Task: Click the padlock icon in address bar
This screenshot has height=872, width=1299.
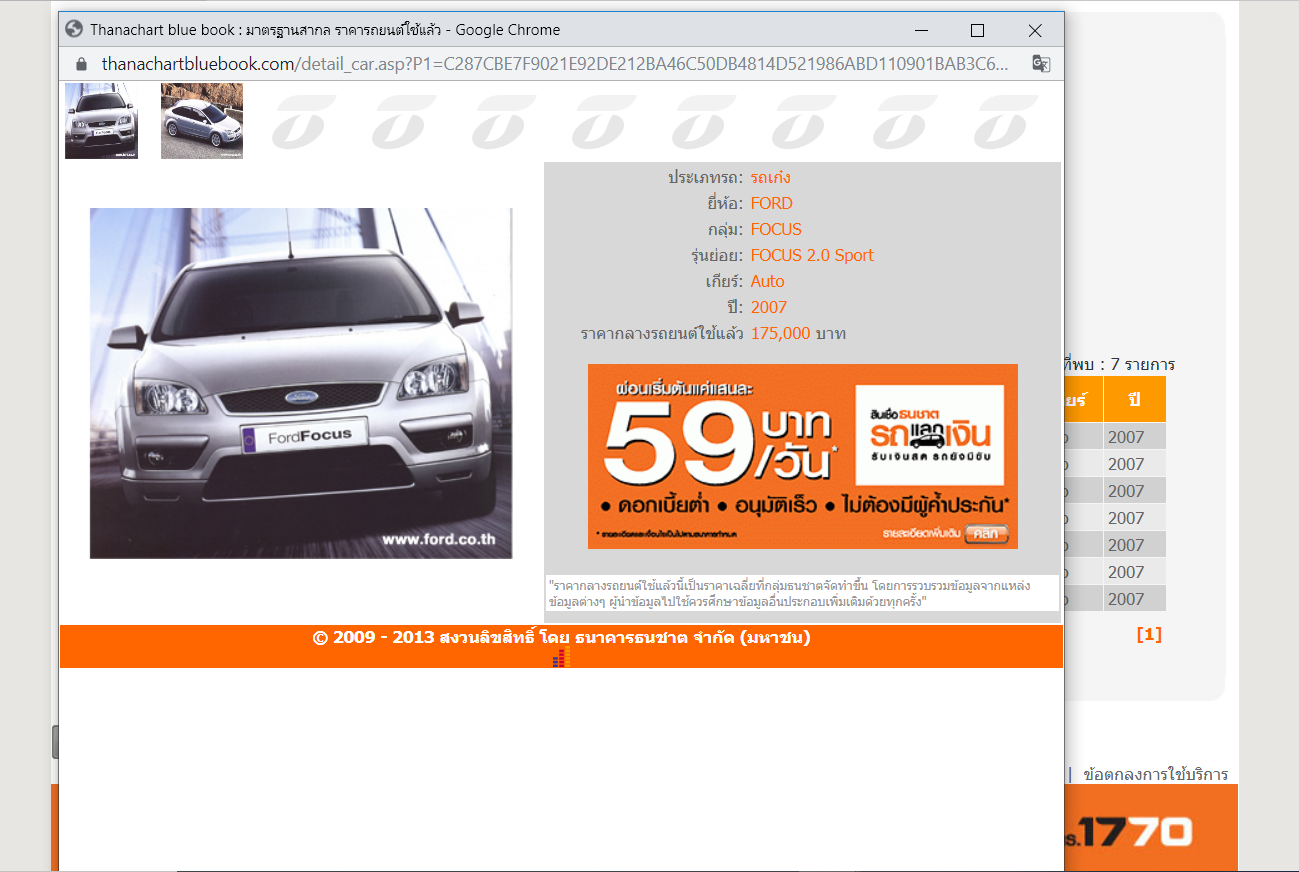Action: (82, 64)
